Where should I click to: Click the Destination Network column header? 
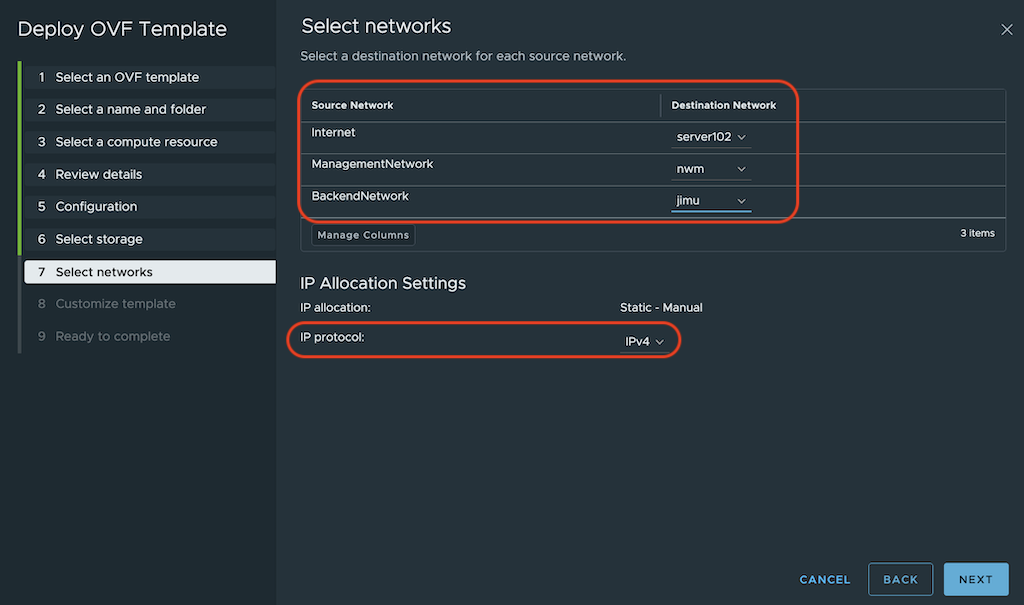[724, 105]
